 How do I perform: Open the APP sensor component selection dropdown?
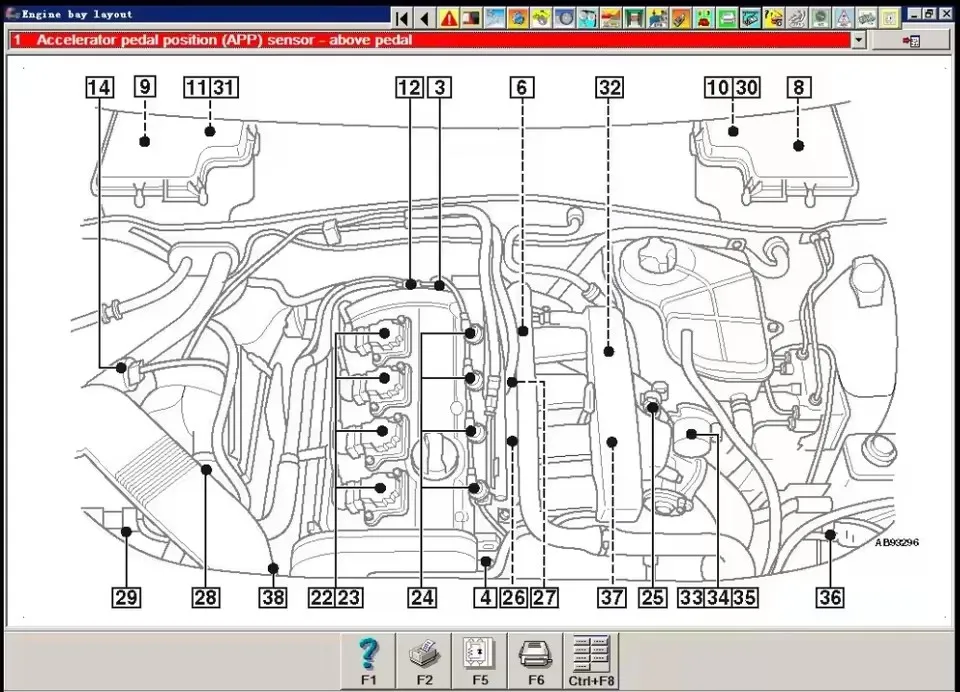(858, 40)
